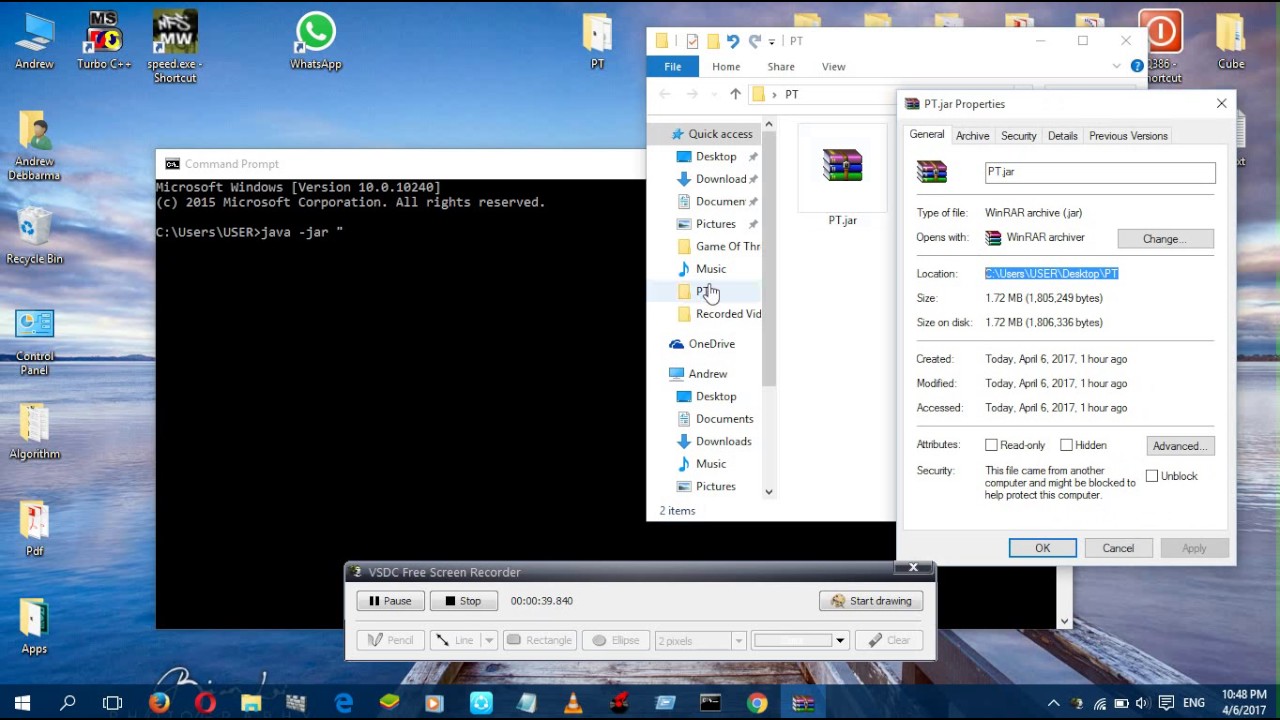Click the PT.jar filename input field

pos(1100,172)
